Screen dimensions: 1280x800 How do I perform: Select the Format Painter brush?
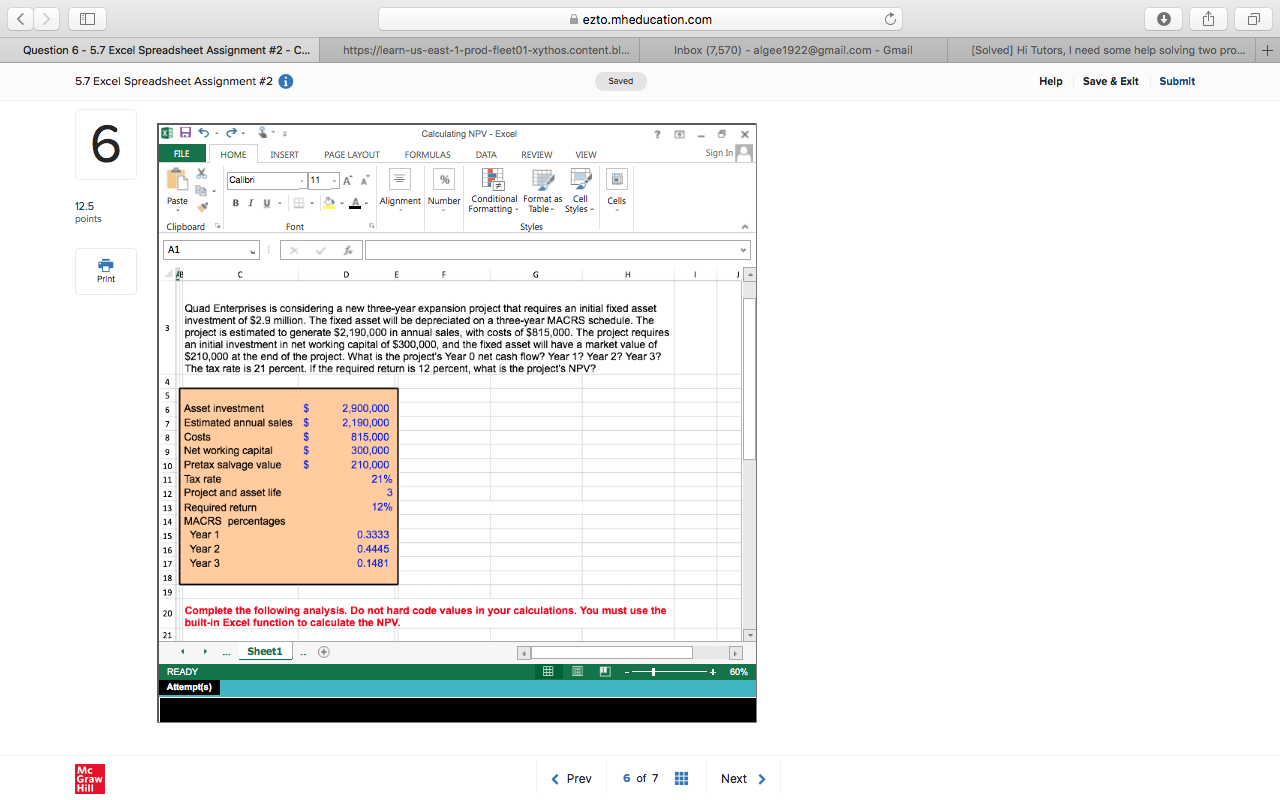(x=204, y=206)
